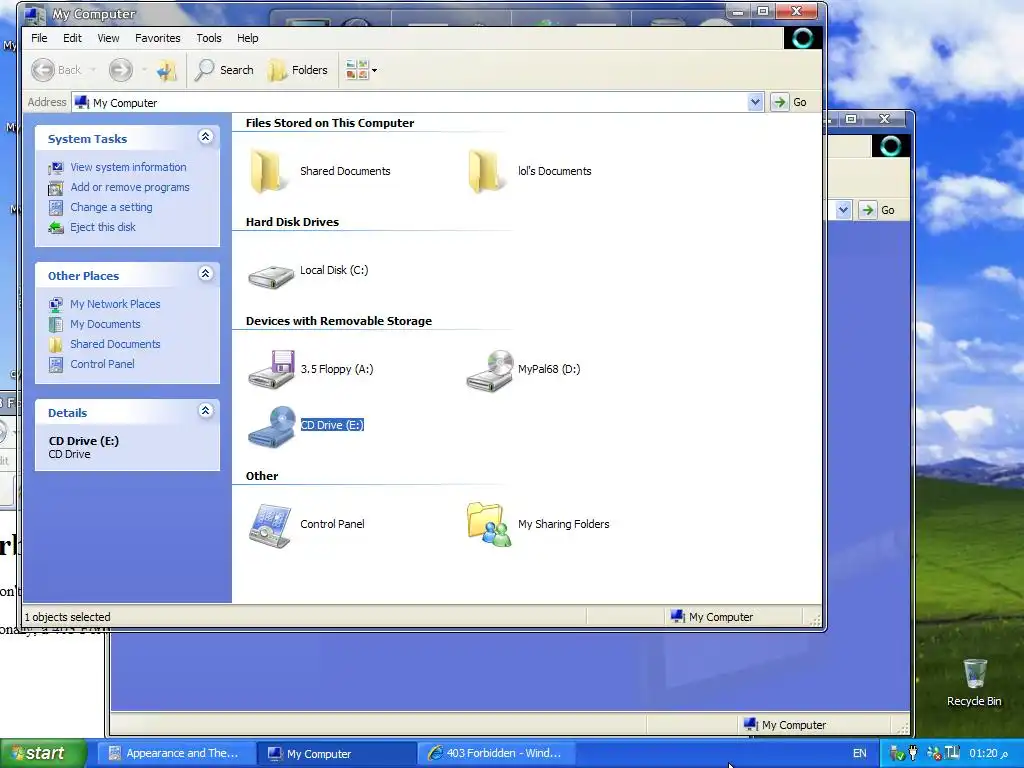The height and width of the screenshot is (768, 1024).
Task: Click the Back arrow toolbar button
Action: tap(56, 70)
